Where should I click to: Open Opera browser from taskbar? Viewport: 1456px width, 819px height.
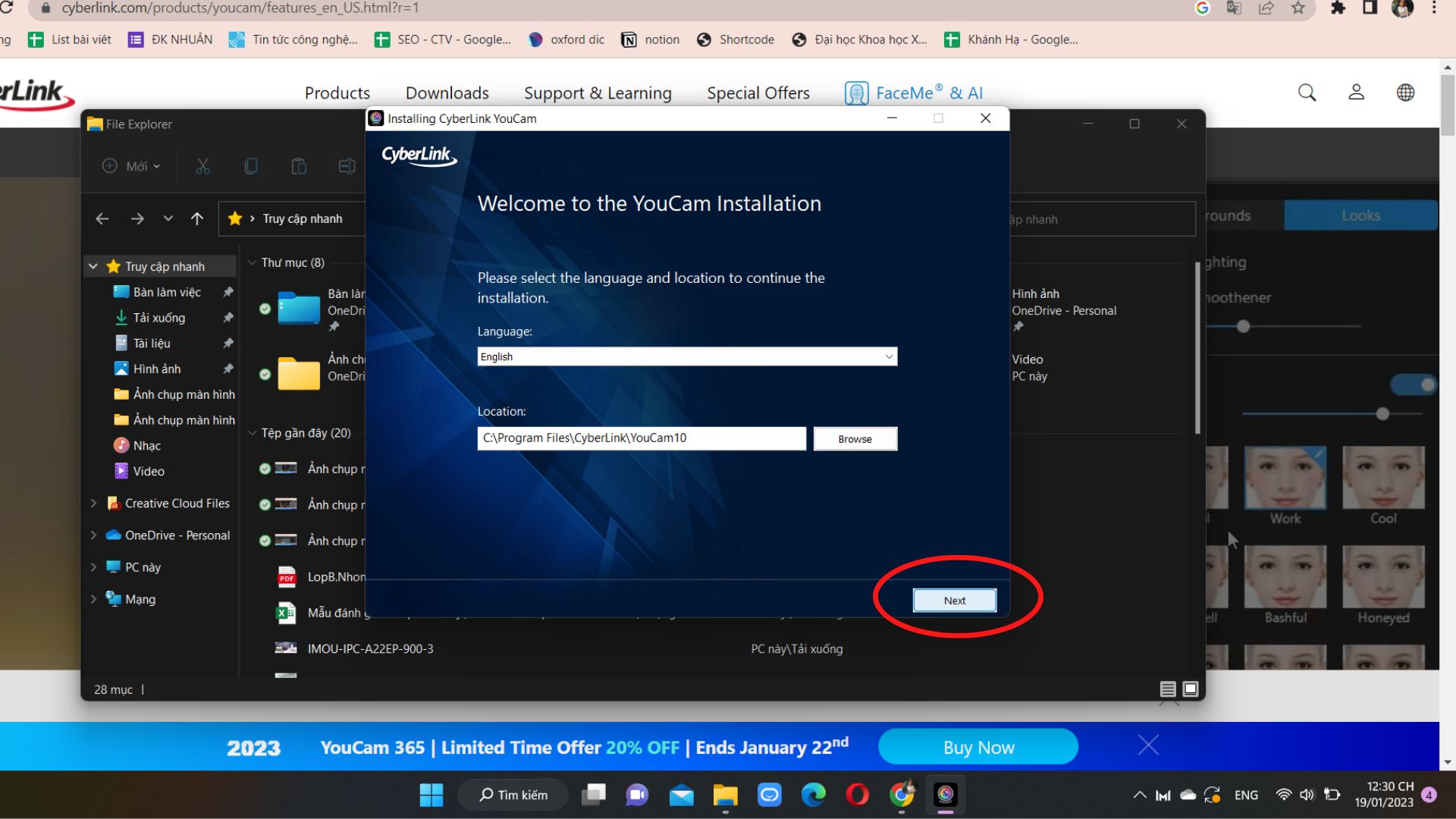(x=858, y=795)
